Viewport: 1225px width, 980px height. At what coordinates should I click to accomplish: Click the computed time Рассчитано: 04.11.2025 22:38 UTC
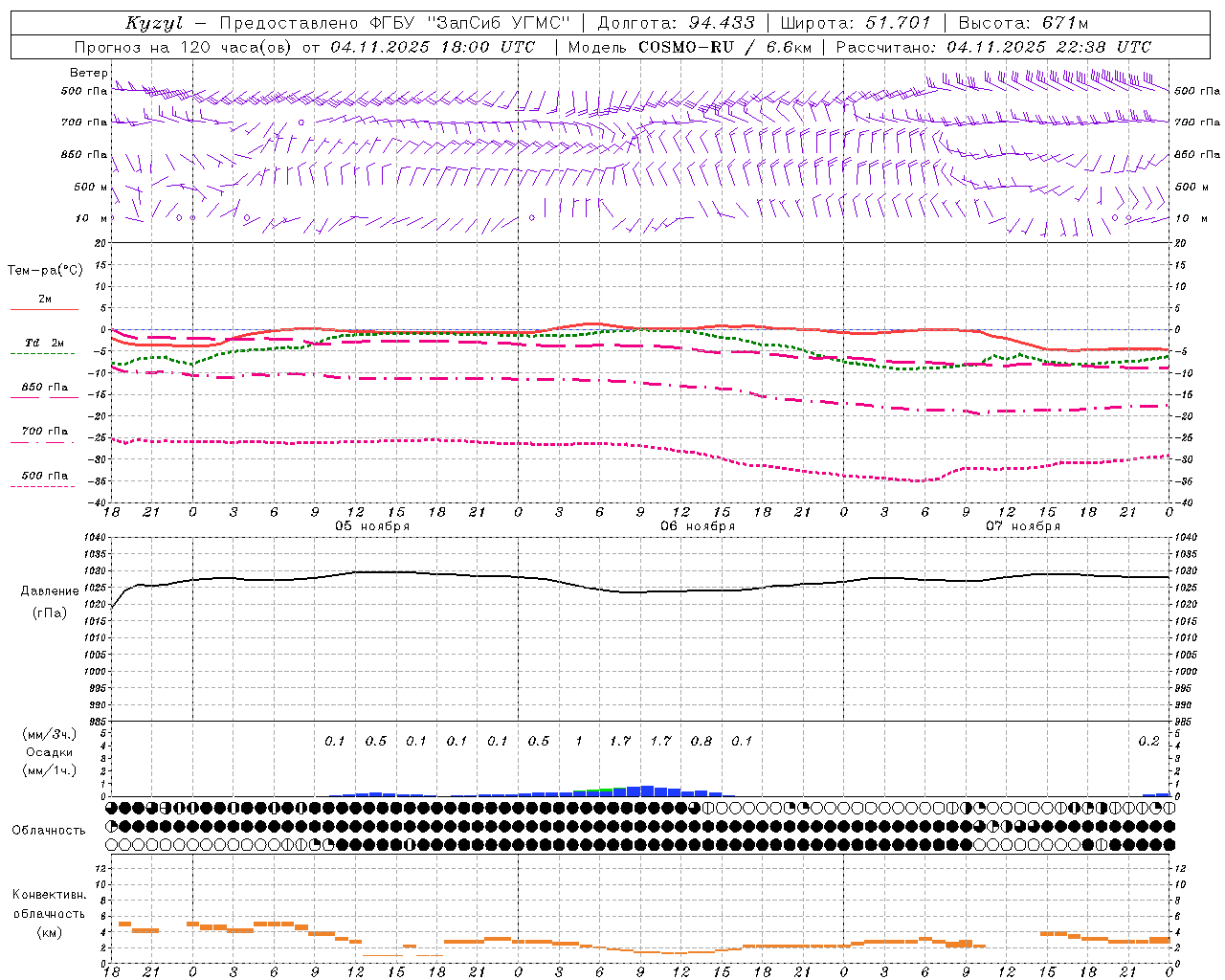coord(993,47)
